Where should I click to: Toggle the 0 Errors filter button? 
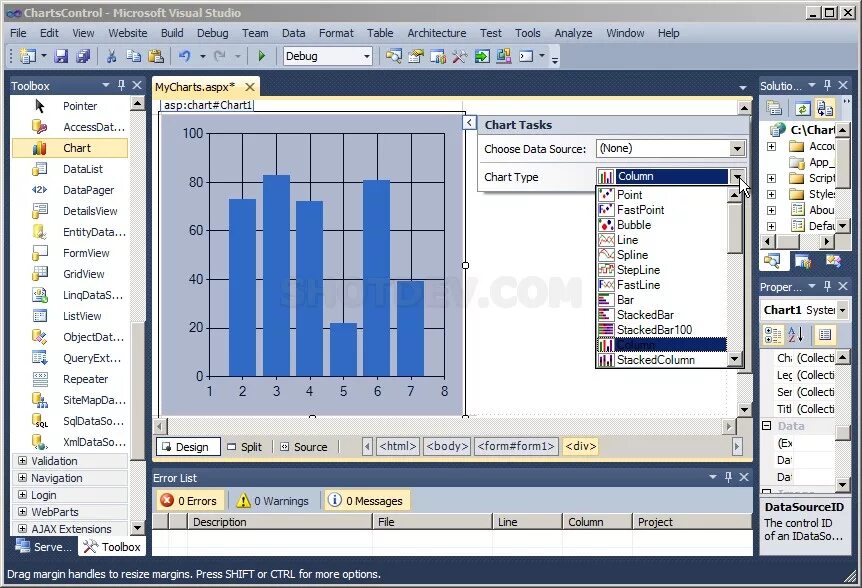click(x=190, y=501)
